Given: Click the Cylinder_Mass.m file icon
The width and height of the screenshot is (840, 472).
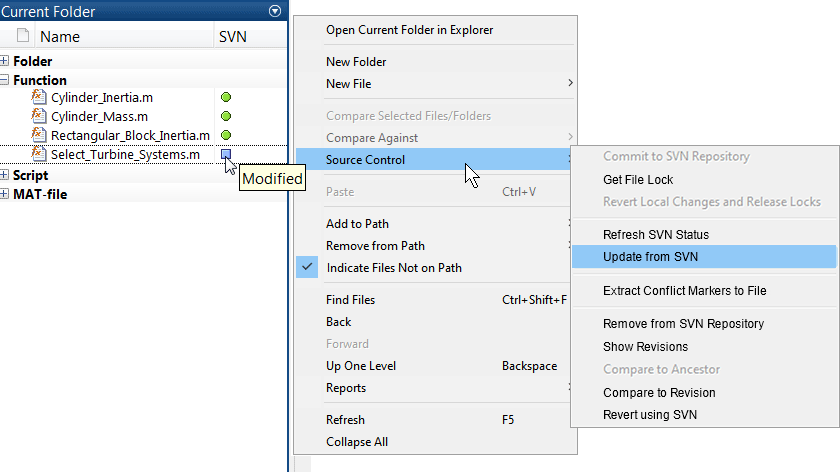Looking at the screenshot, I should coord(39,116).
